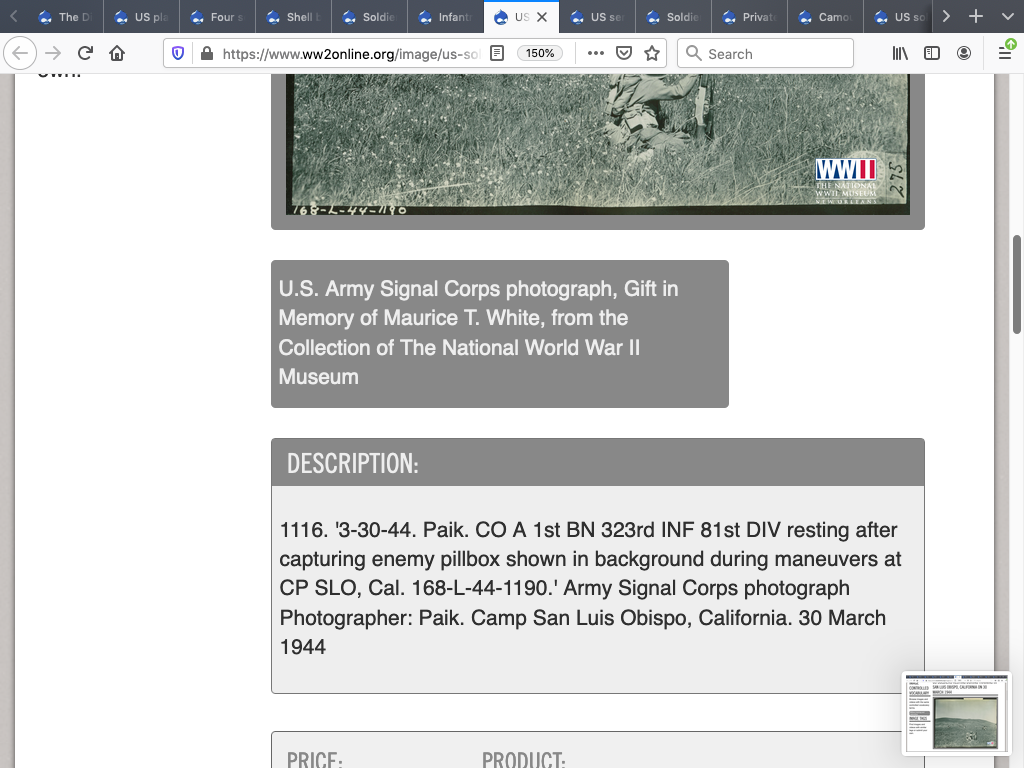Show the sidebar panel
Image resolution: width=1024 pixels, height=768 pixels.
tap(932, 54)
